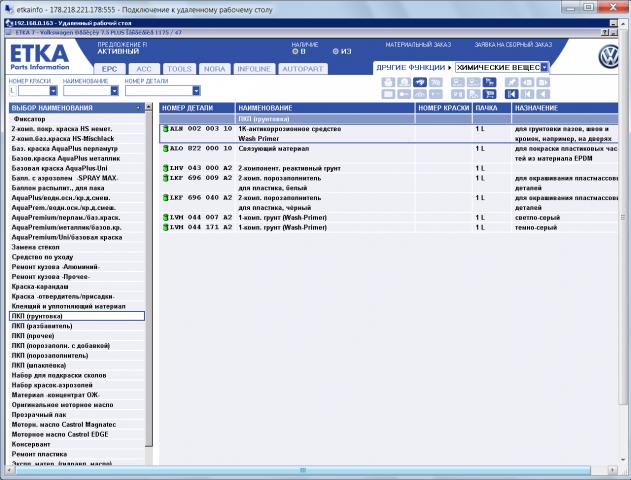Click ПРЕДЛОЖЕНИЕ FI АКТИВНЫЙ status

pyautogui.click(x=122, y=48)
